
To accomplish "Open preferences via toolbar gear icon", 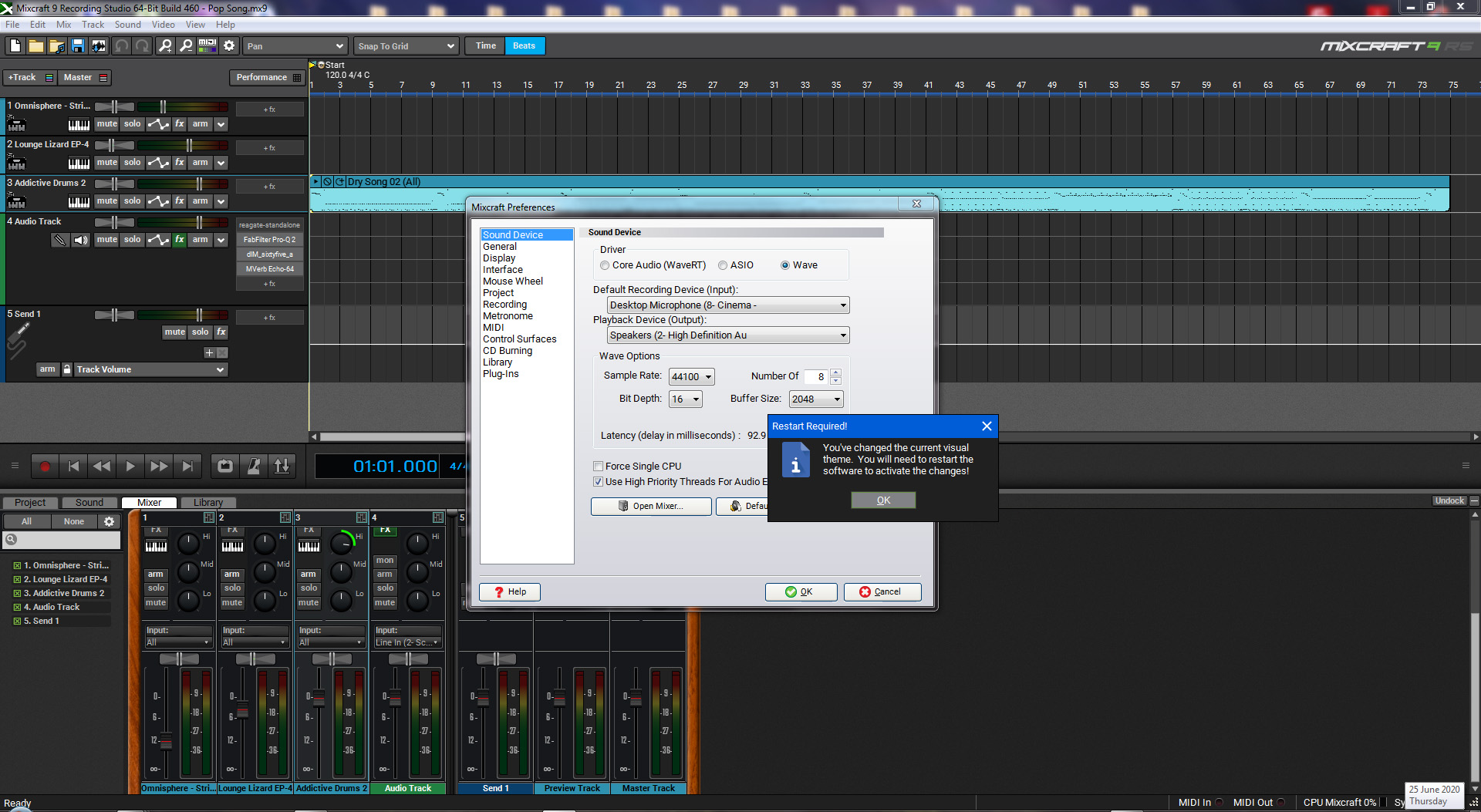I will (x=229, y=46).
